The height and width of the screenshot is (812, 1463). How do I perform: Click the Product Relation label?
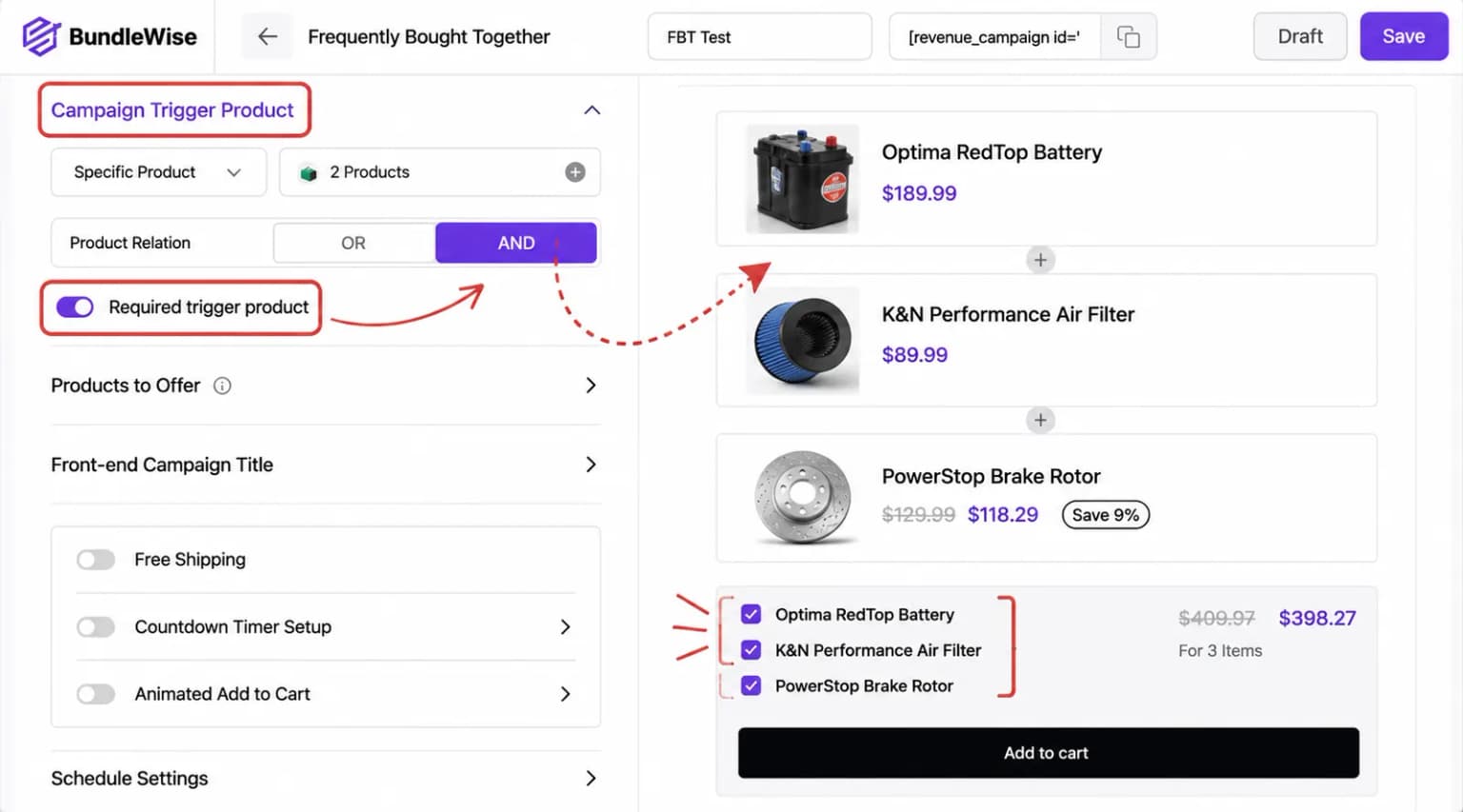130,243
